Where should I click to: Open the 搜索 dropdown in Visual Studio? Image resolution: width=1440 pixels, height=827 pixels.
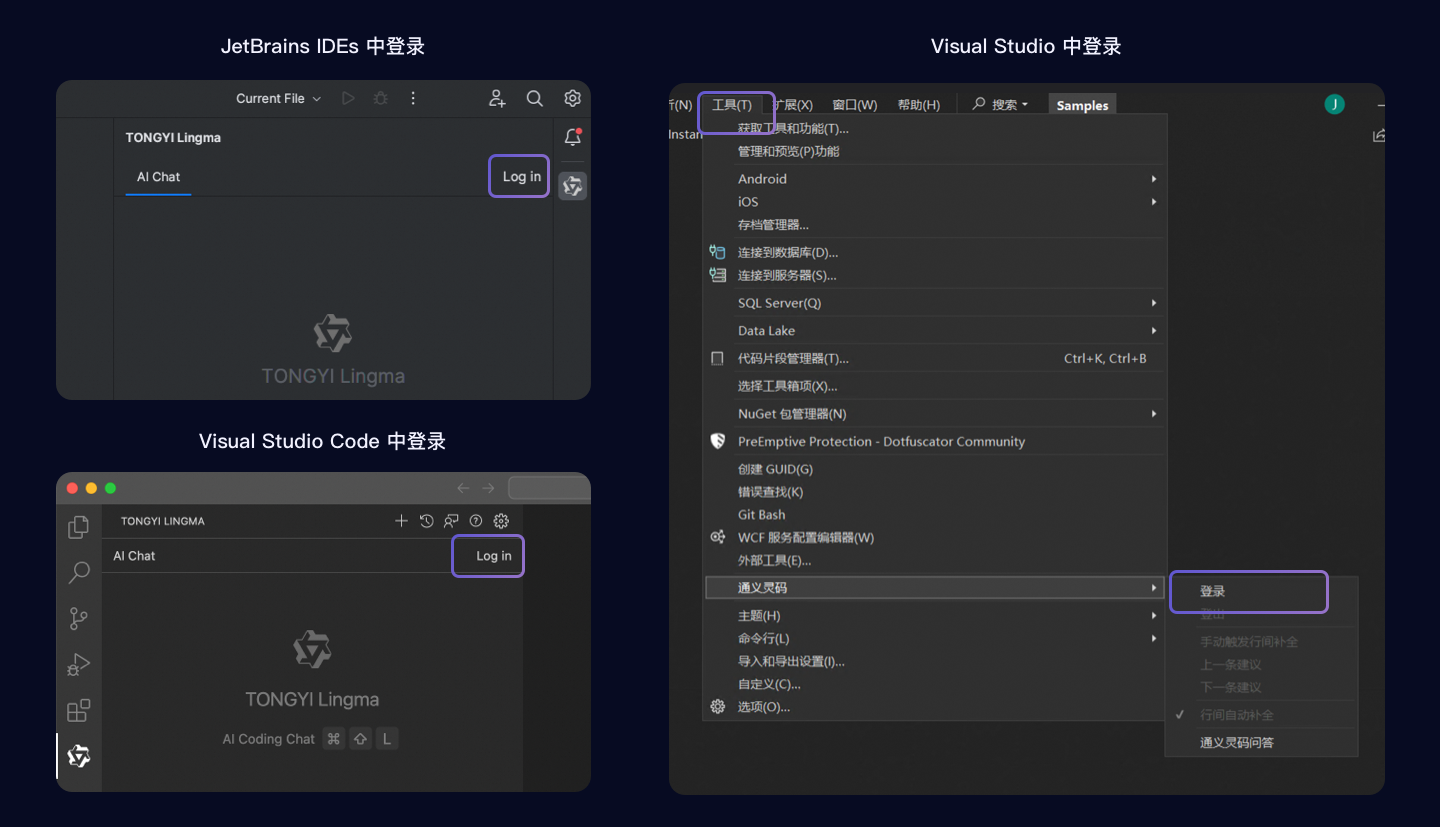1000,105
